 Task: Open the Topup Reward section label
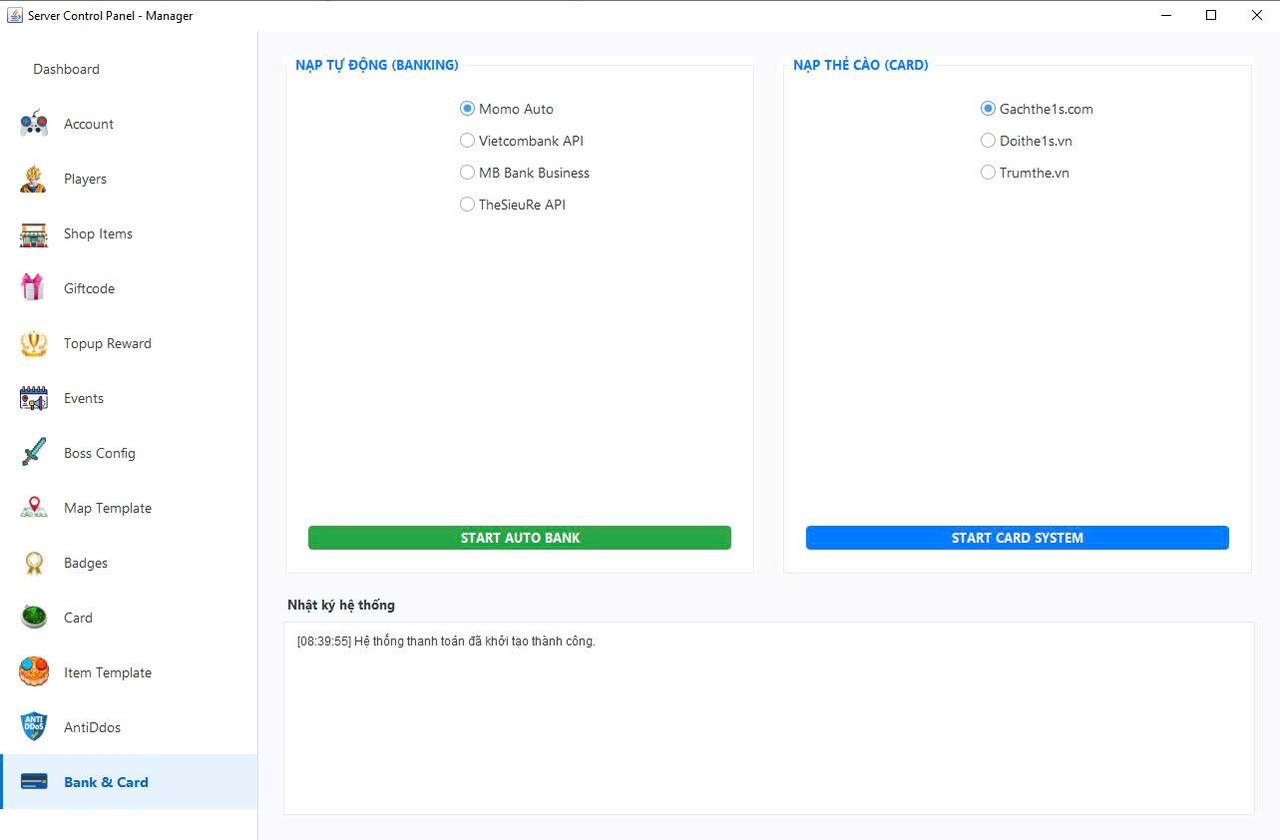tap(108, 343)
